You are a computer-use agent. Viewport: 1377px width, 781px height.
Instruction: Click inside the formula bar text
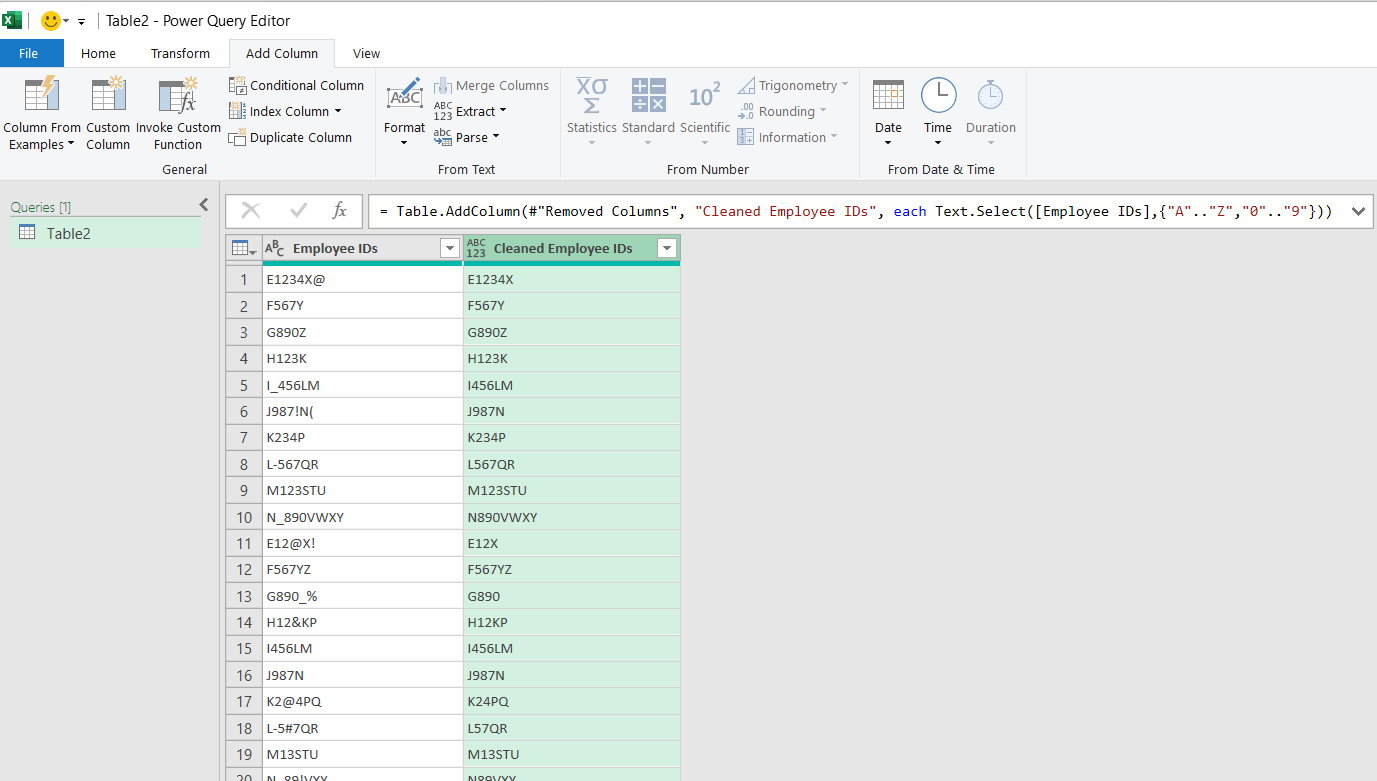click(x=856, y=211)
